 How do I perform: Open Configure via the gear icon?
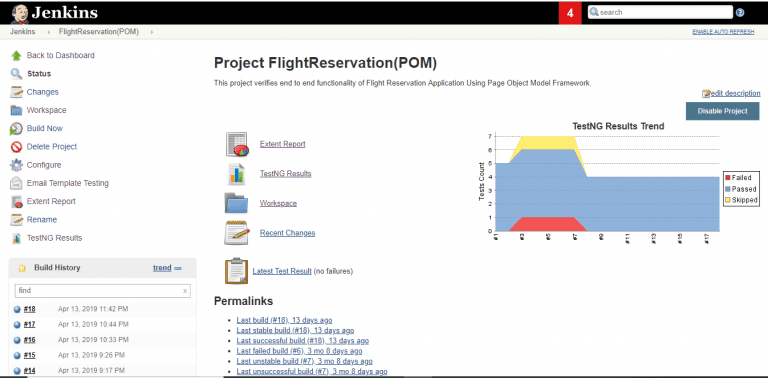[x=16, y=165]
